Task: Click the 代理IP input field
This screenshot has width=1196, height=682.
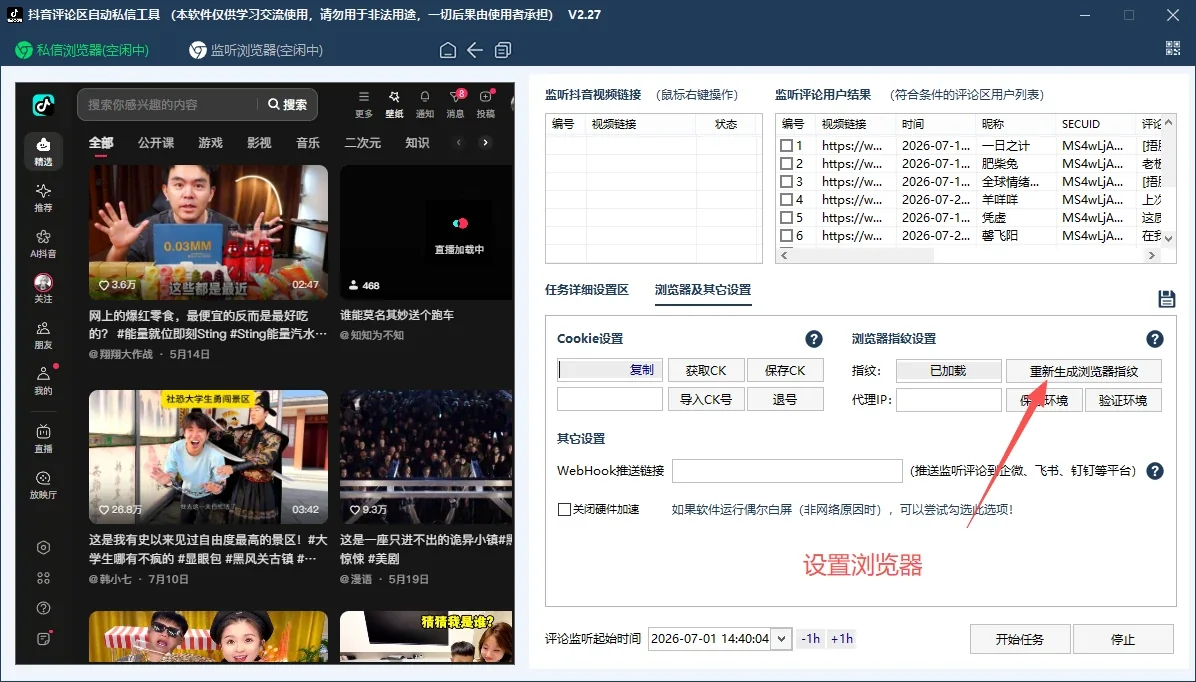Action: pos(948,400)
